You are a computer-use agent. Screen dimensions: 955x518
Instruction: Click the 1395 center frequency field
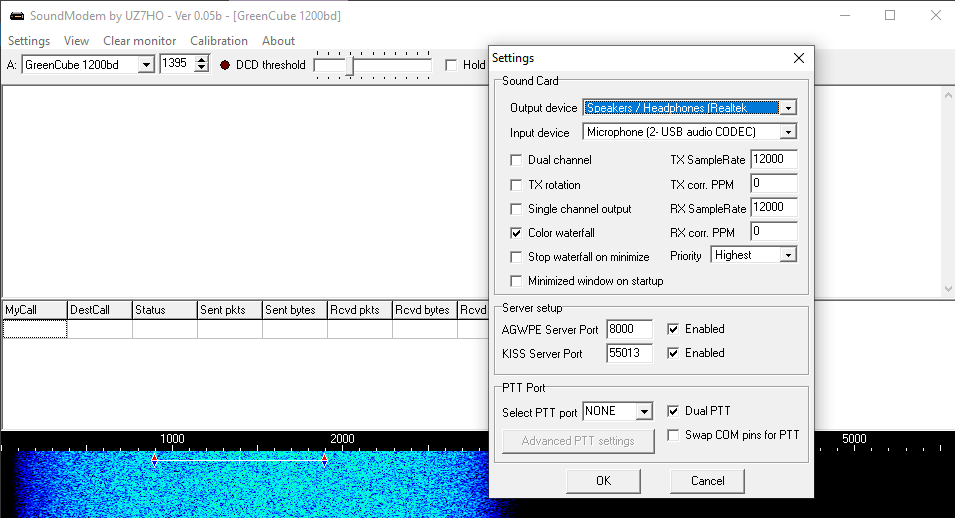coord(177,63)
